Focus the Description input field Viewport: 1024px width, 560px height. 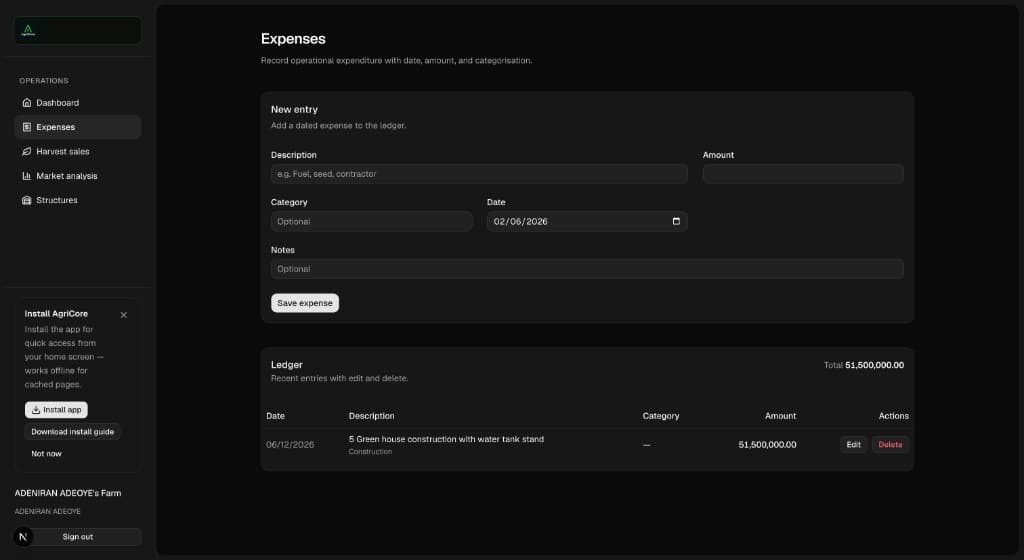(x=479, y=174)
